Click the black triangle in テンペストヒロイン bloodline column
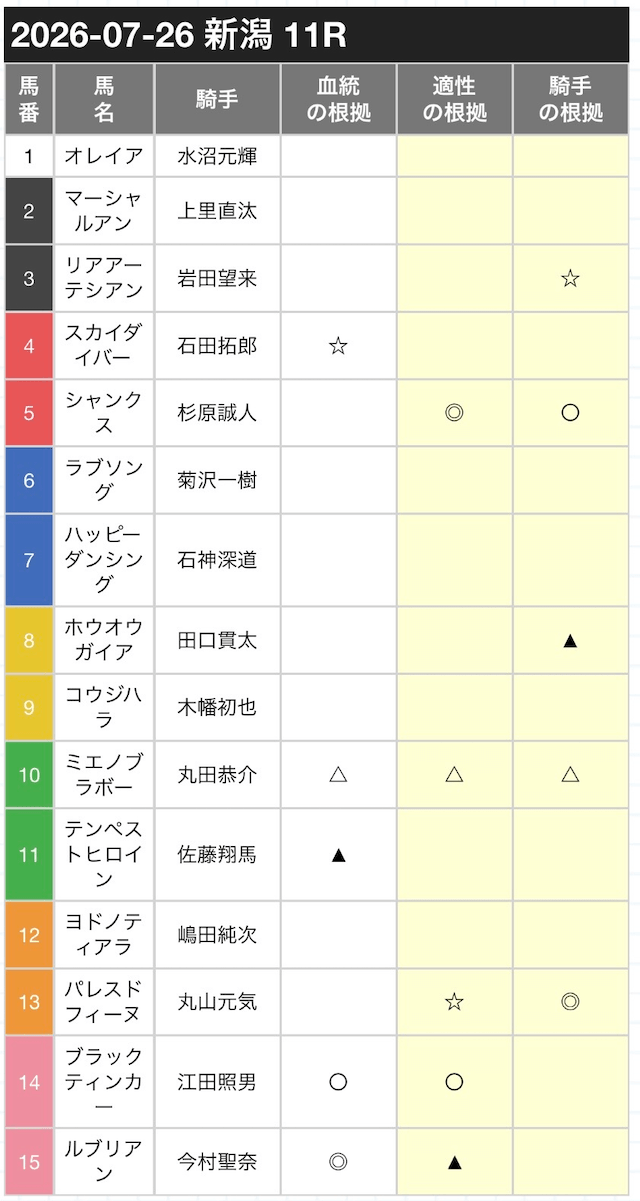The height and width of the screenshot is (1201, 640). 338,854
